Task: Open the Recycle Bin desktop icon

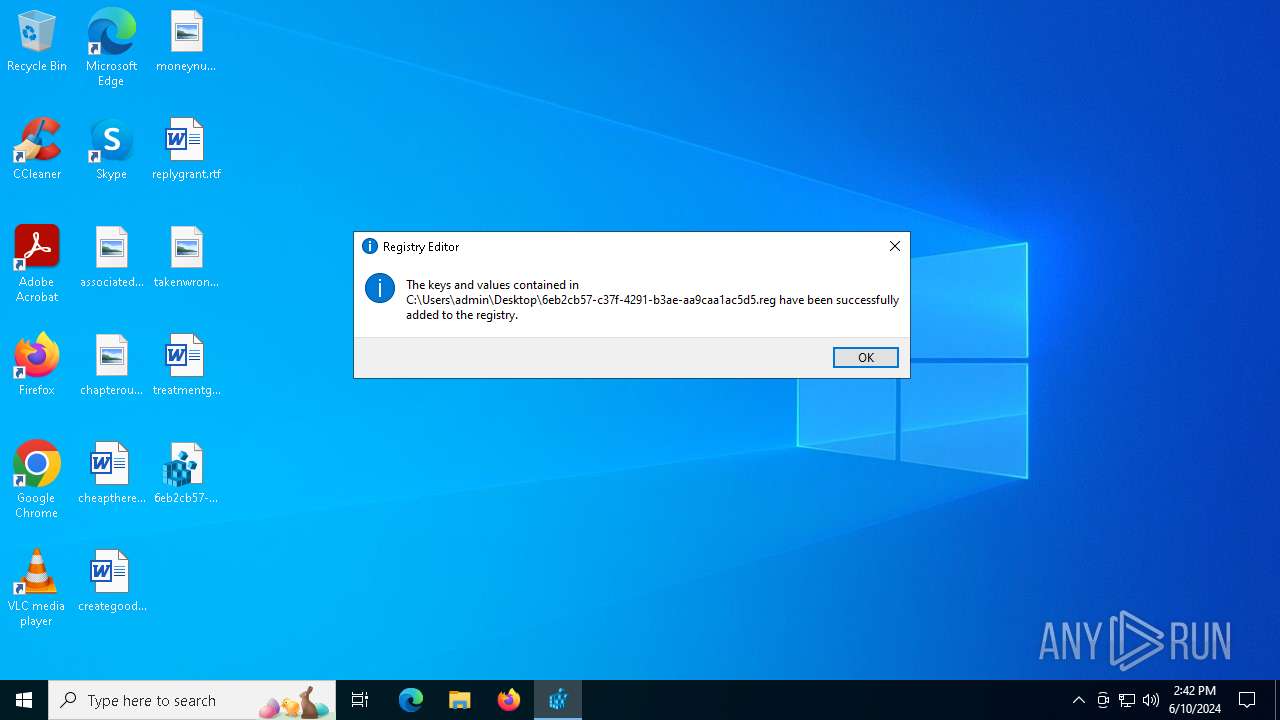Action: coord(37,42)
